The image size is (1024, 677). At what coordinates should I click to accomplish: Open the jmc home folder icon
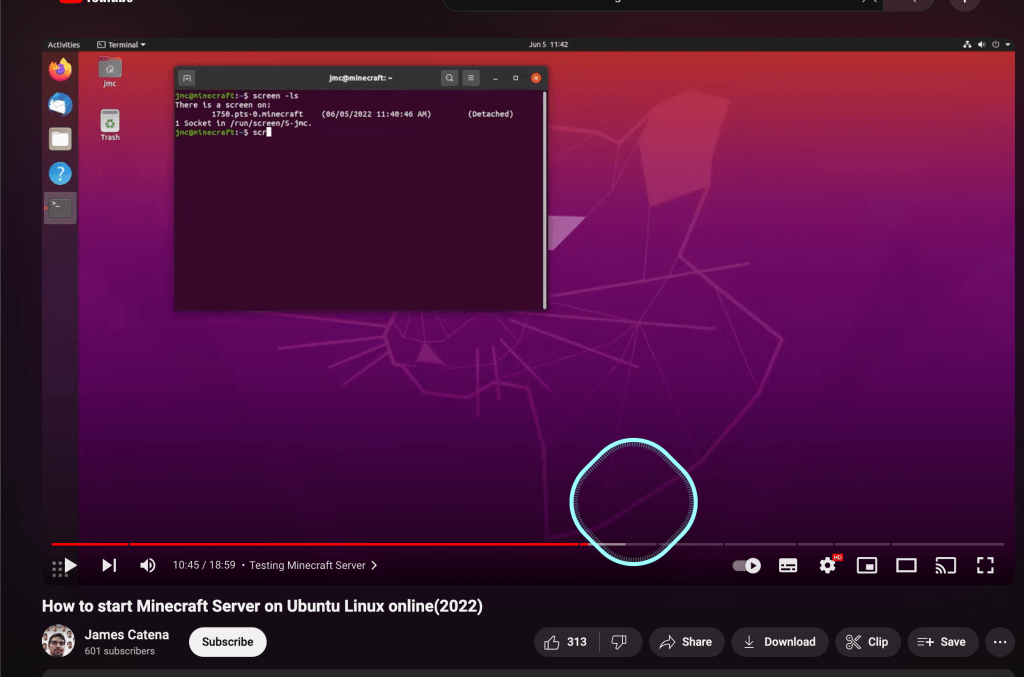coord(110,72)
